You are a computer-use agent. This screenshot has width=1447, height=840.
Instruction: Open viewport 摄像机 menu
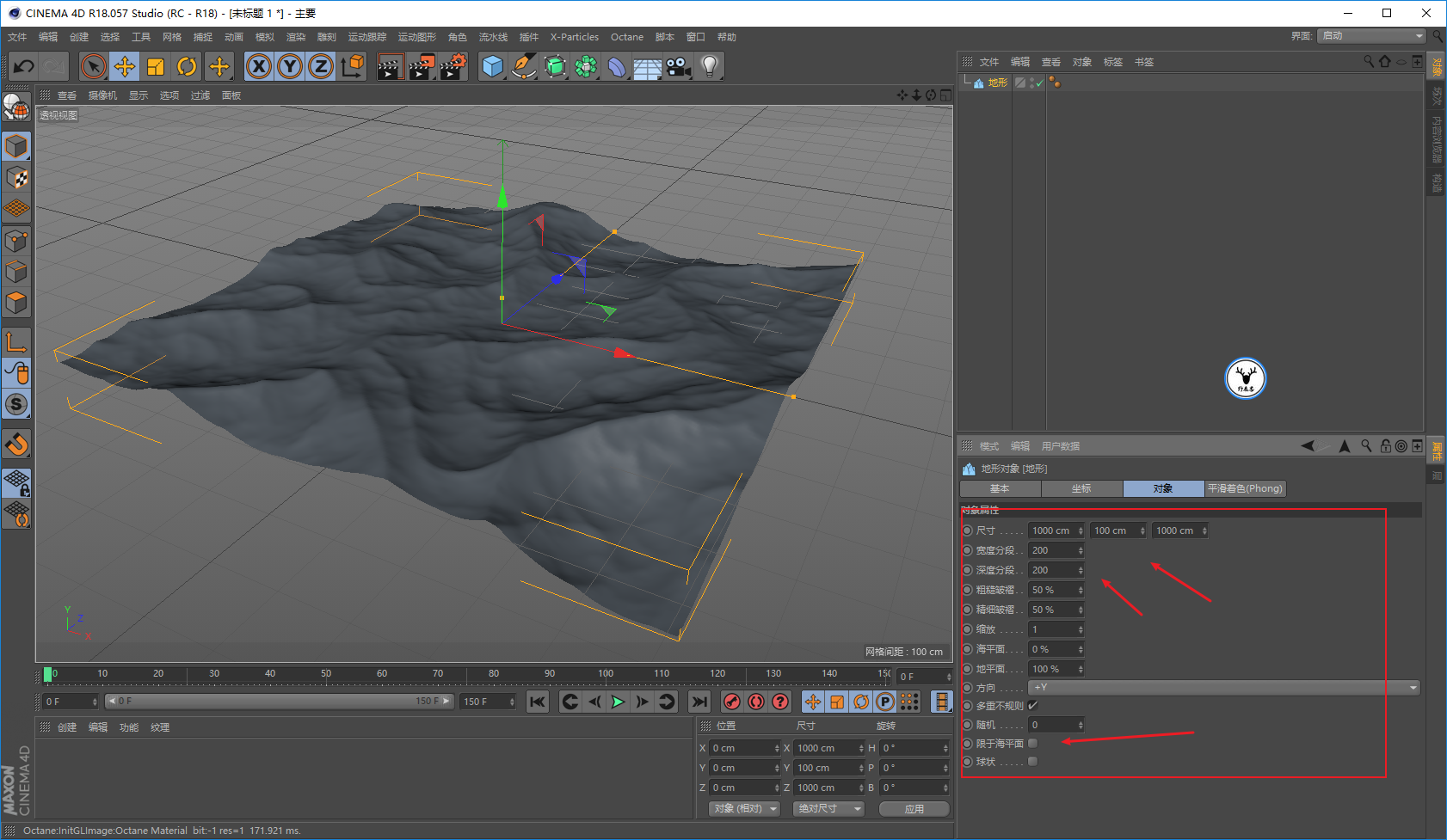coord(102,95)
